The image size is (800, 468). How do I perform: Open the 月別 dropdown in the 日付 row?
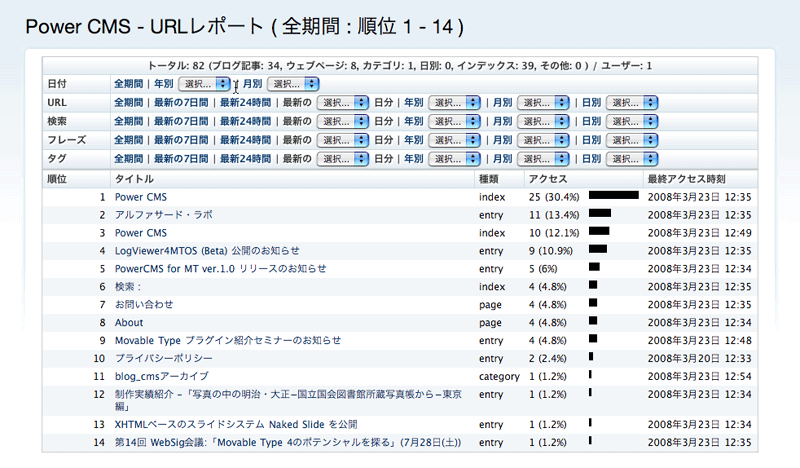coord(293,84)
